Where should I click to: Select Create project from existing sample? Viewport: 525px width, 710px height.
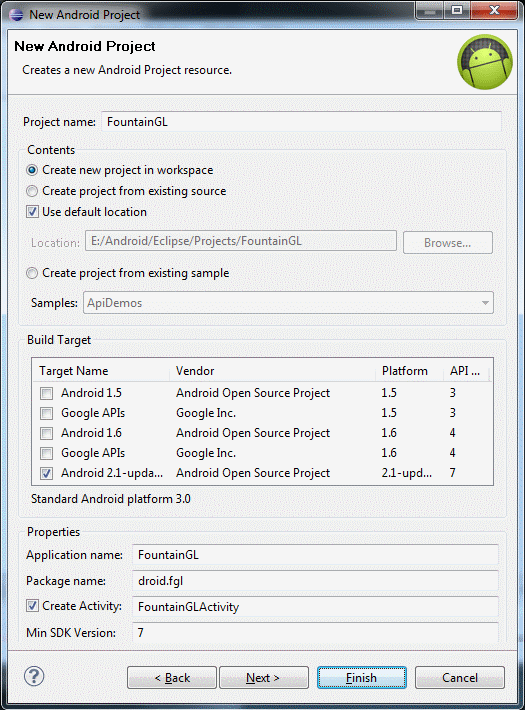pyautogui.click(x=32, y=273)
